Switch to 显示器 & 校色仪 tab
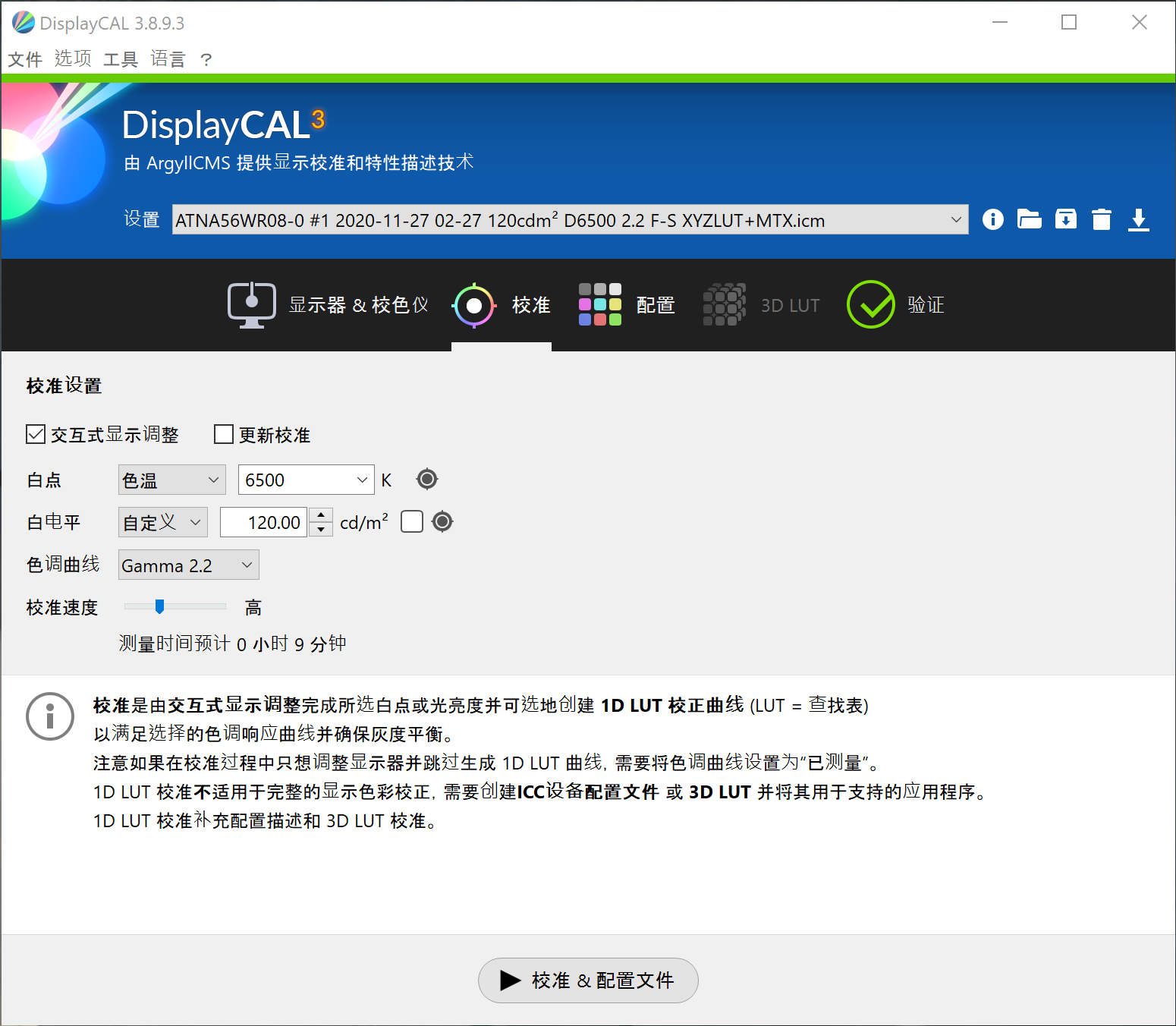 328,305
